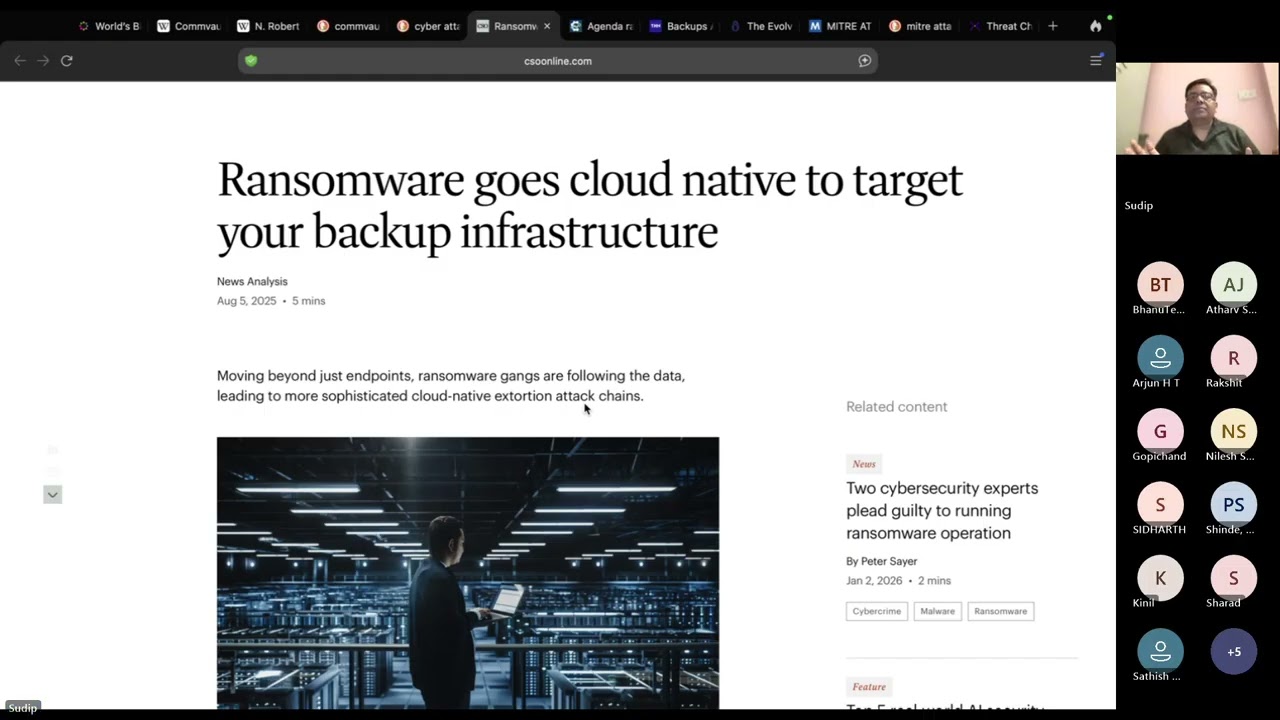Click the Aug 5, 2025 date text
Image resolution: width=1280 pixels, height=720 pixels.
point(246,301)
